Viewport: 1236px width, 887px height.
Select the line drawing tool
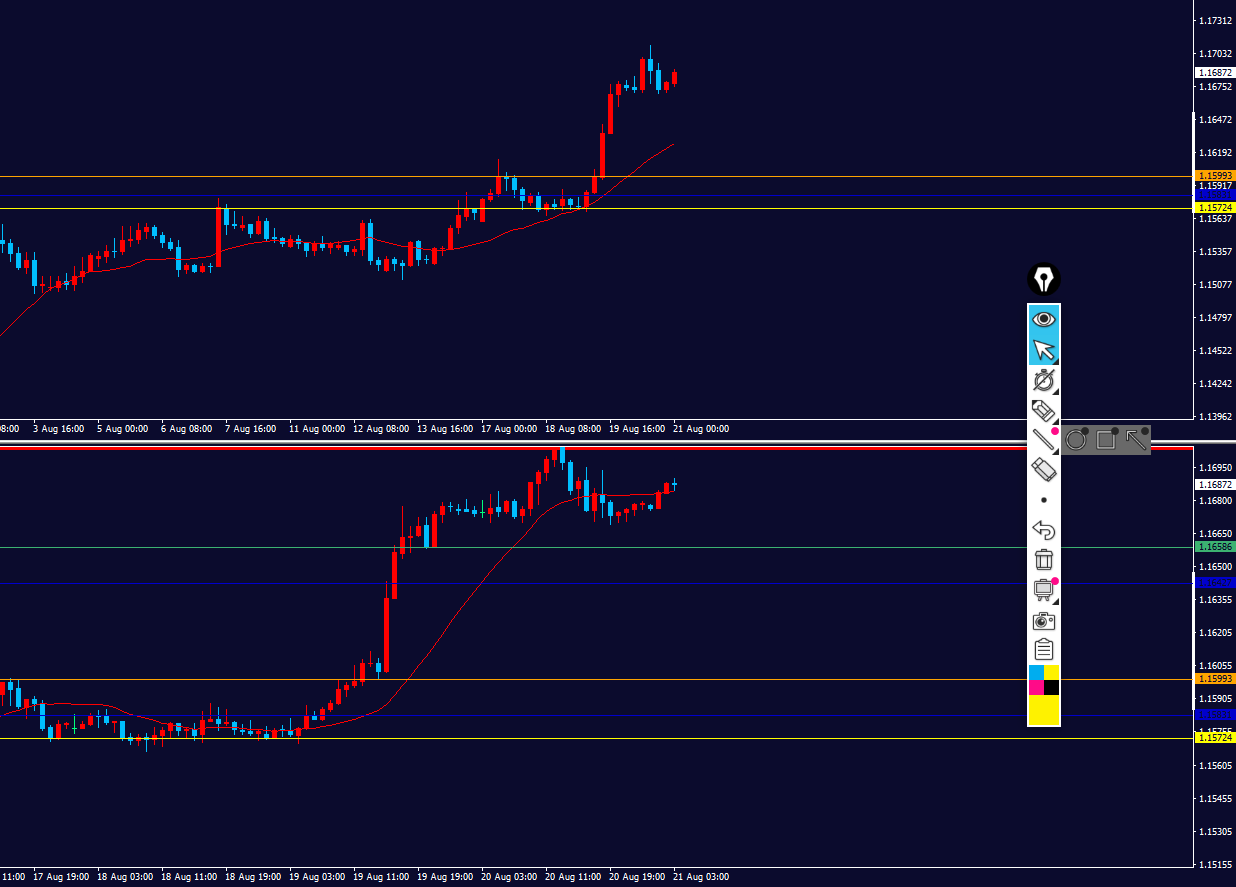click(x=1044, y=438)
